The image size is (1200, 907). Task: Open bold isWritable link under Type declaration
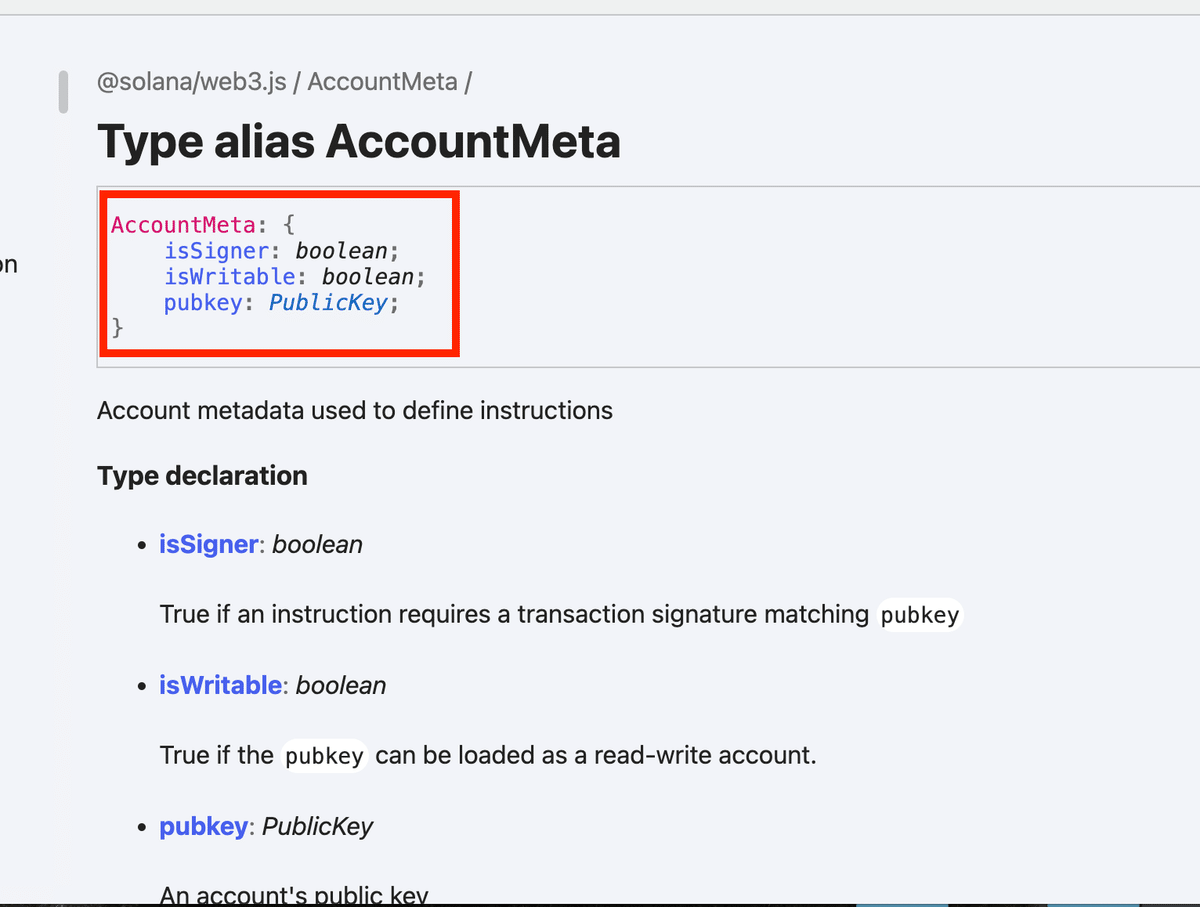[x=220, y=685]
